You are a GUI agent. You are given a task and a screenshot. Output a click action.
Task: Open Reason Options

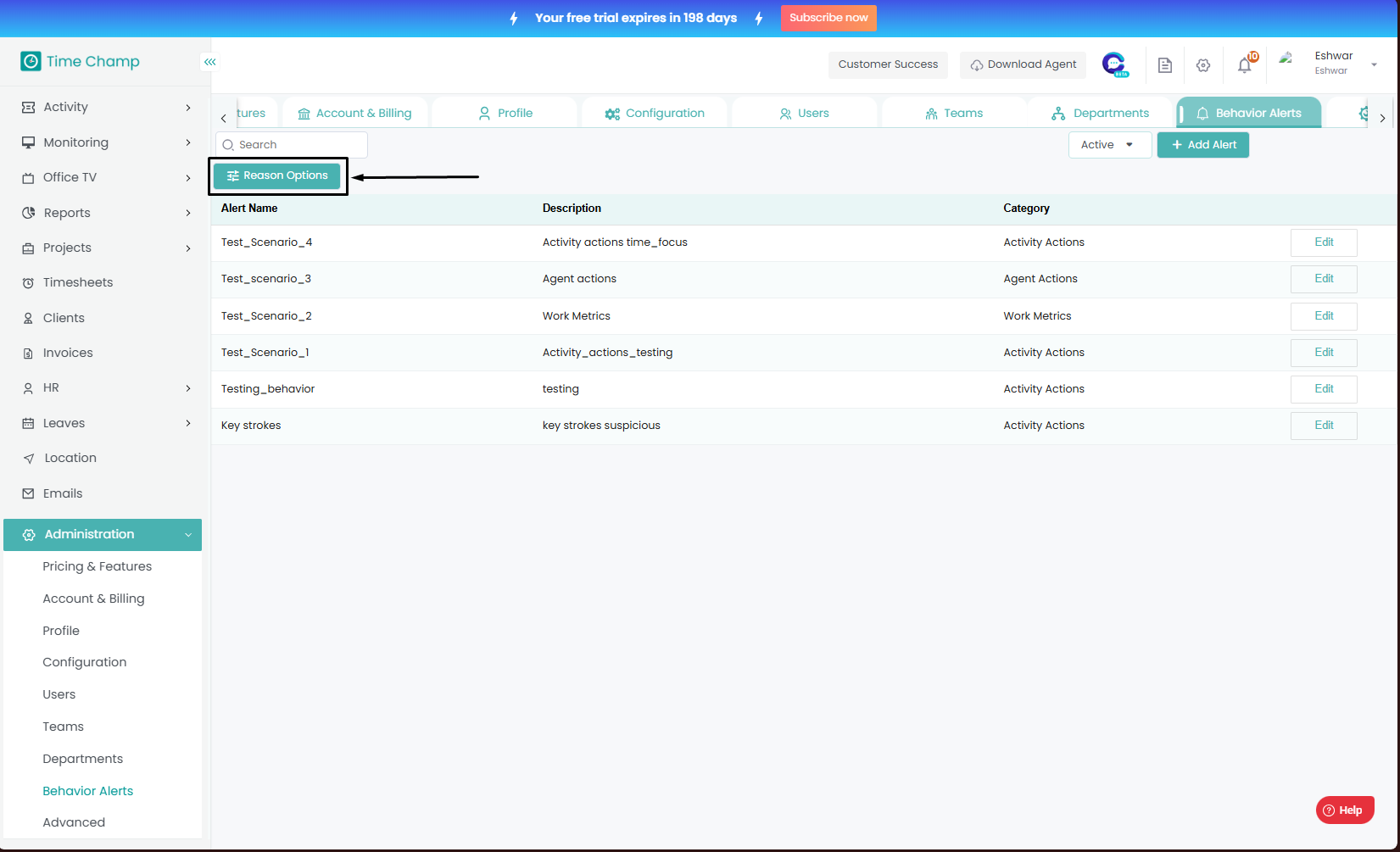click(x=277, y=175)
